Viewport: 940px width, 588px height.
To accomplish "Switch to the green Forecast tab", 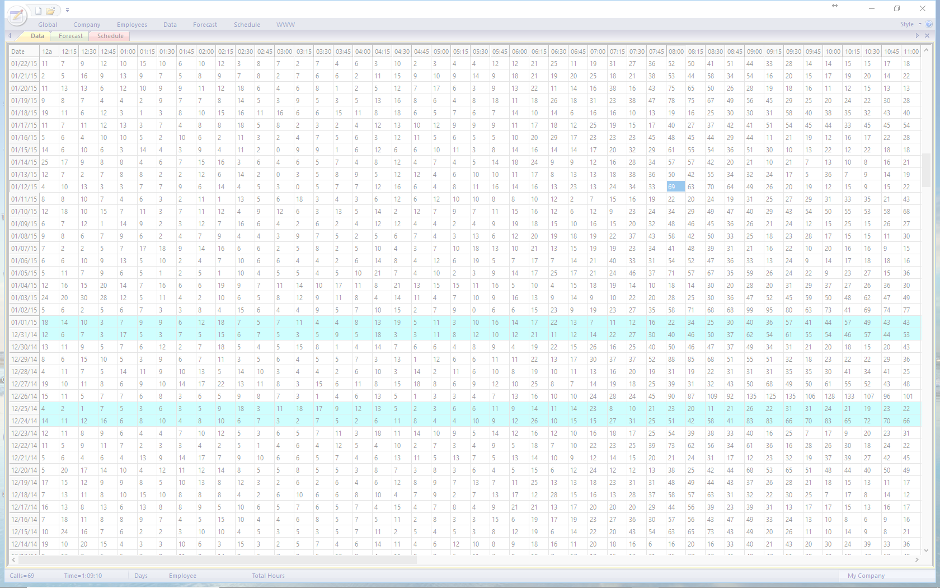I will click(71, 36).
